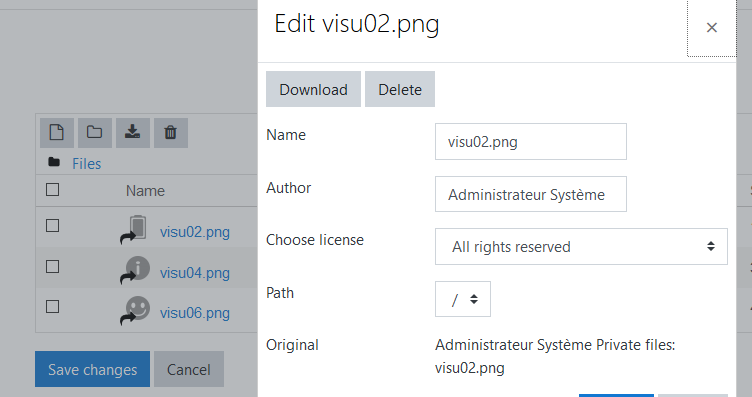Click Save changes

(x=93, y=369)
